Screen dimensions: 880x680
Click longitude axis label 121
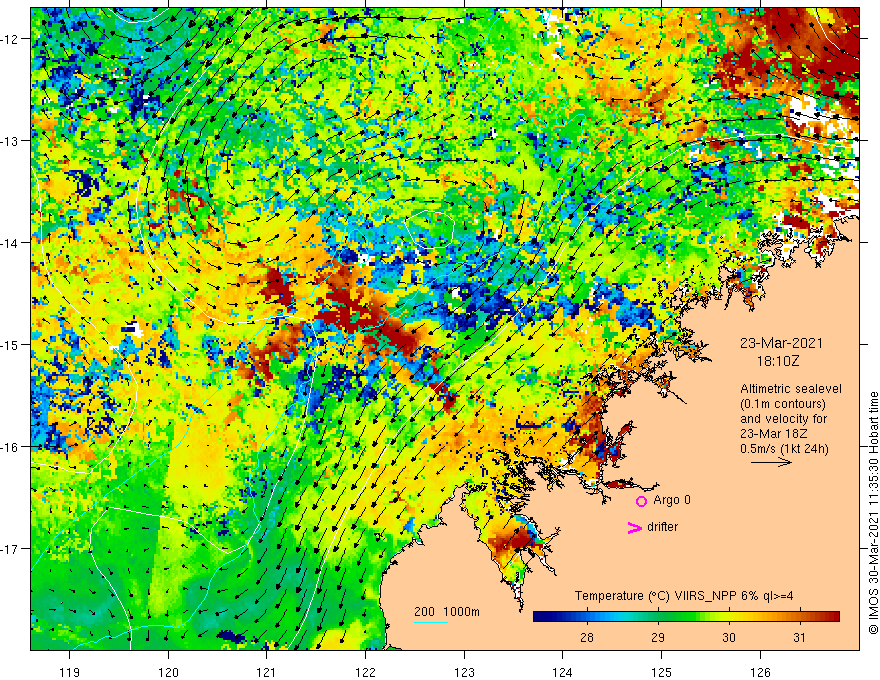(267, 672)
